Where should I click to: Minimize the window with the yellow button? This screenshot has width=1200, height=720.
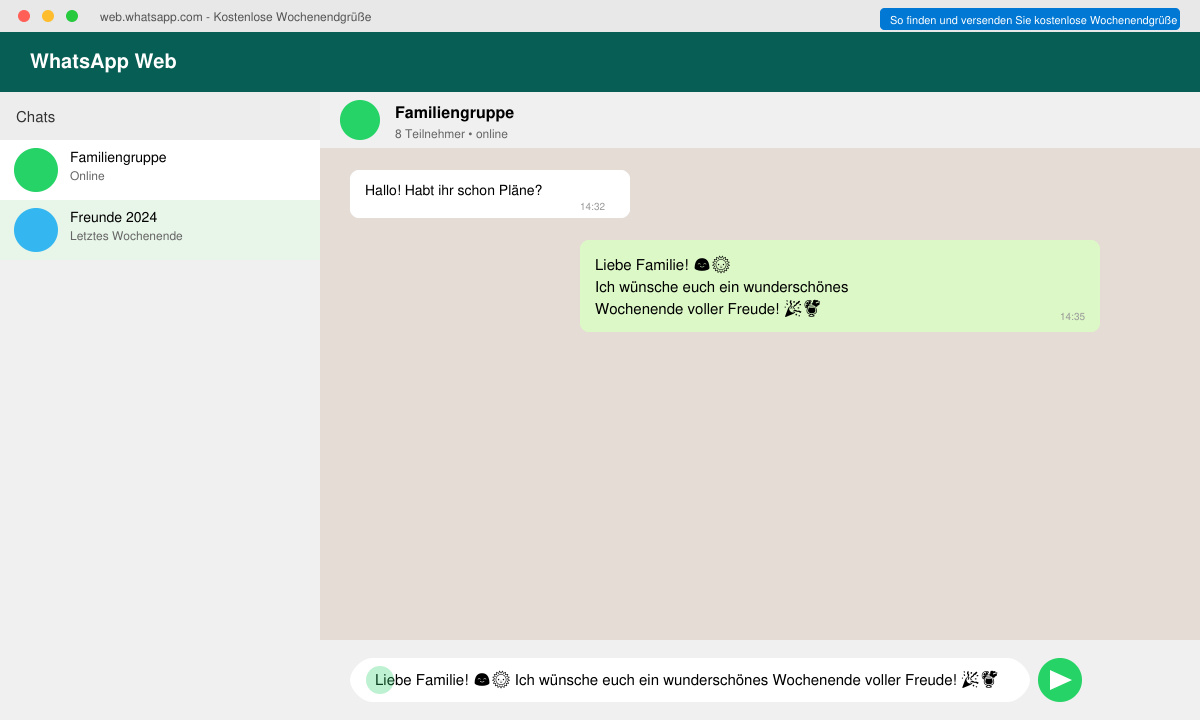(48, 16)
